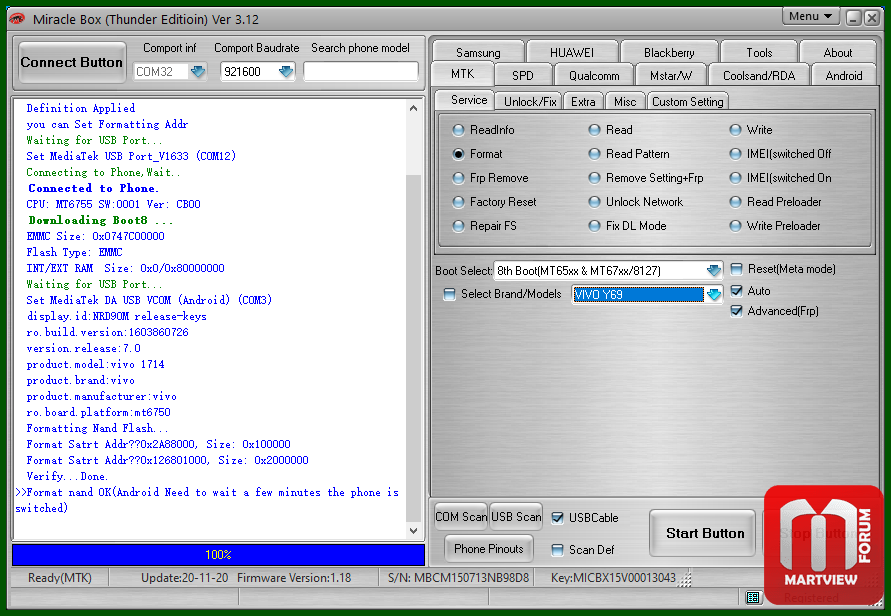Image resolution: width=891 pixels, height=616 pixels.
Task: Select the MTK tab
Action: 463,74
